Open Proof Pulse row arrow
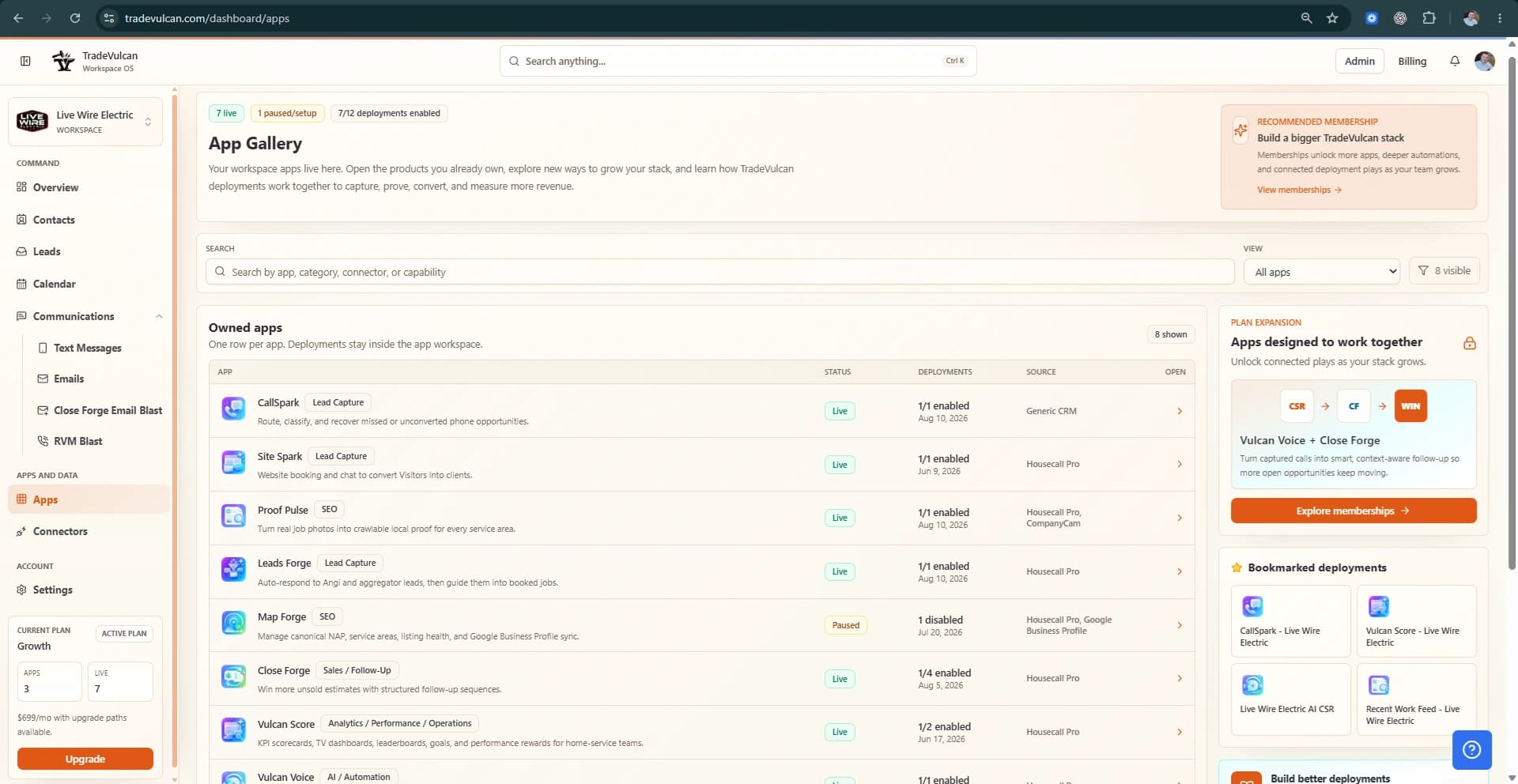 [1180, 518]
